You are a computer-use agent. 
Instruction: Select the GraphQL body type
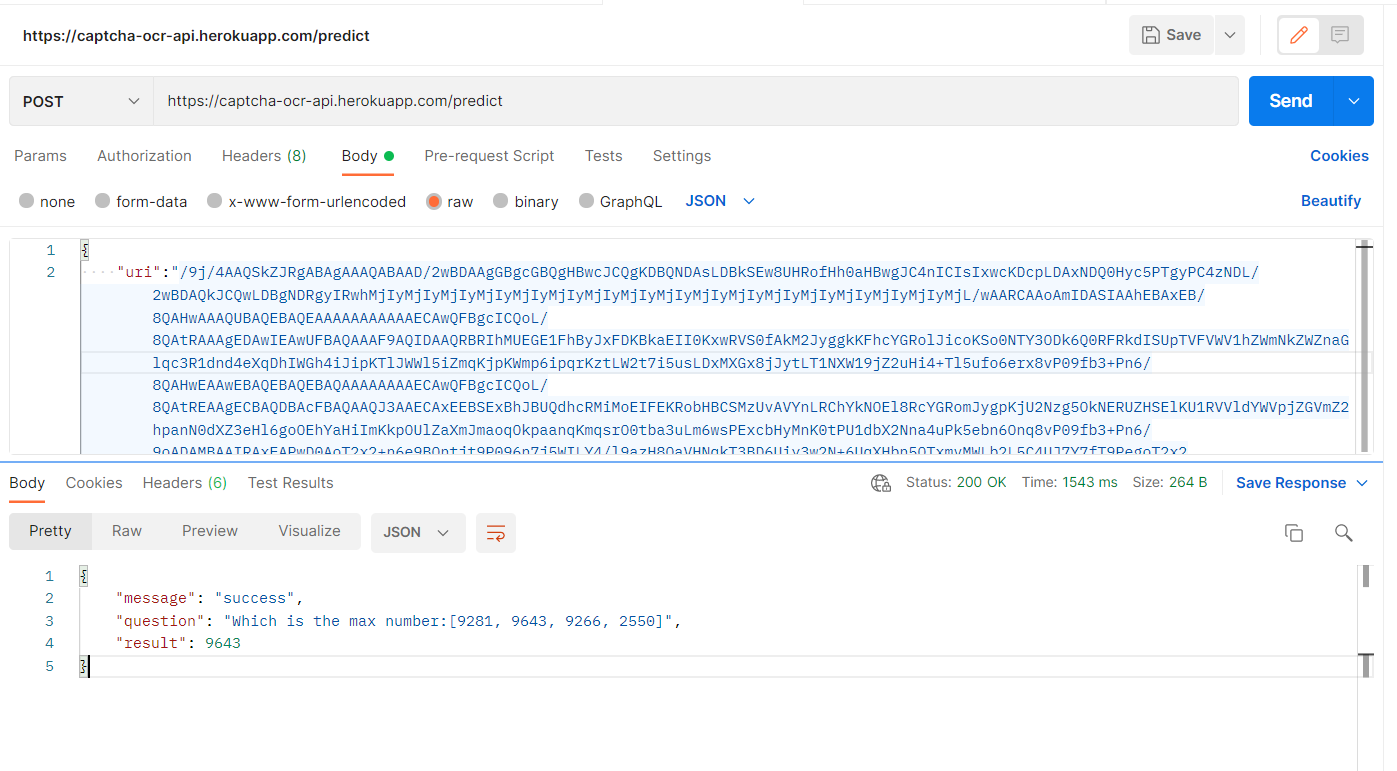tap(620, 201)
